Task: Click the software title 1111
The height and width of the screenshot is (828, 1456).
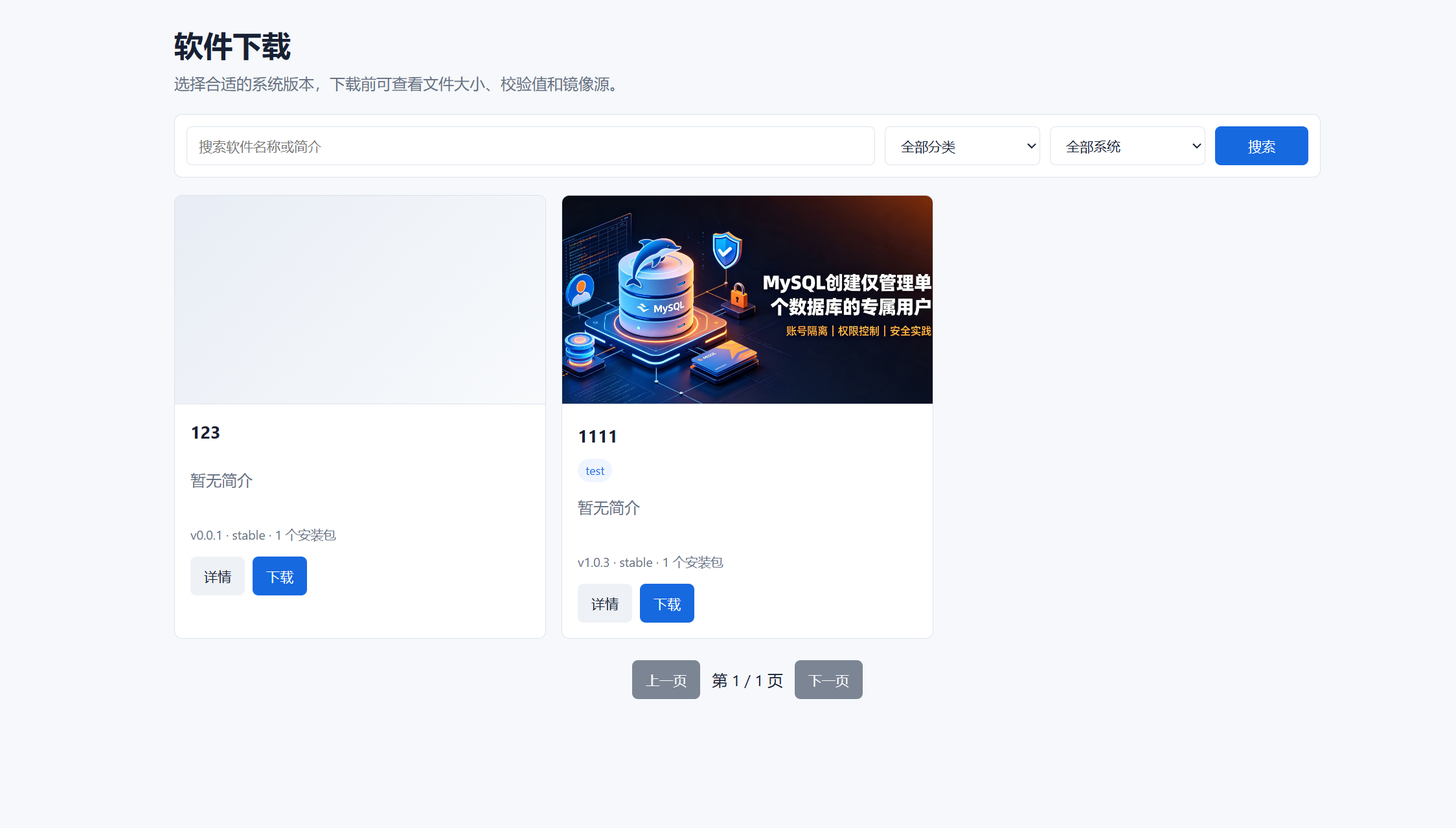Action: pos(597,437)
